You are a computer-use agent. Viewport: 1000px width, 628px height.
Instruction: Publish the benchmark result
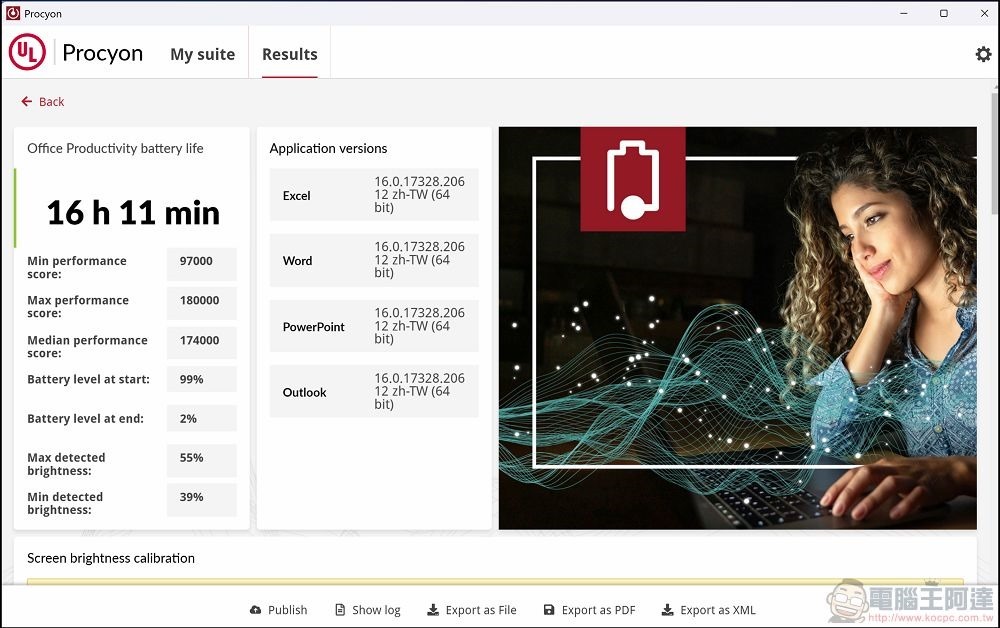(278, 610)
